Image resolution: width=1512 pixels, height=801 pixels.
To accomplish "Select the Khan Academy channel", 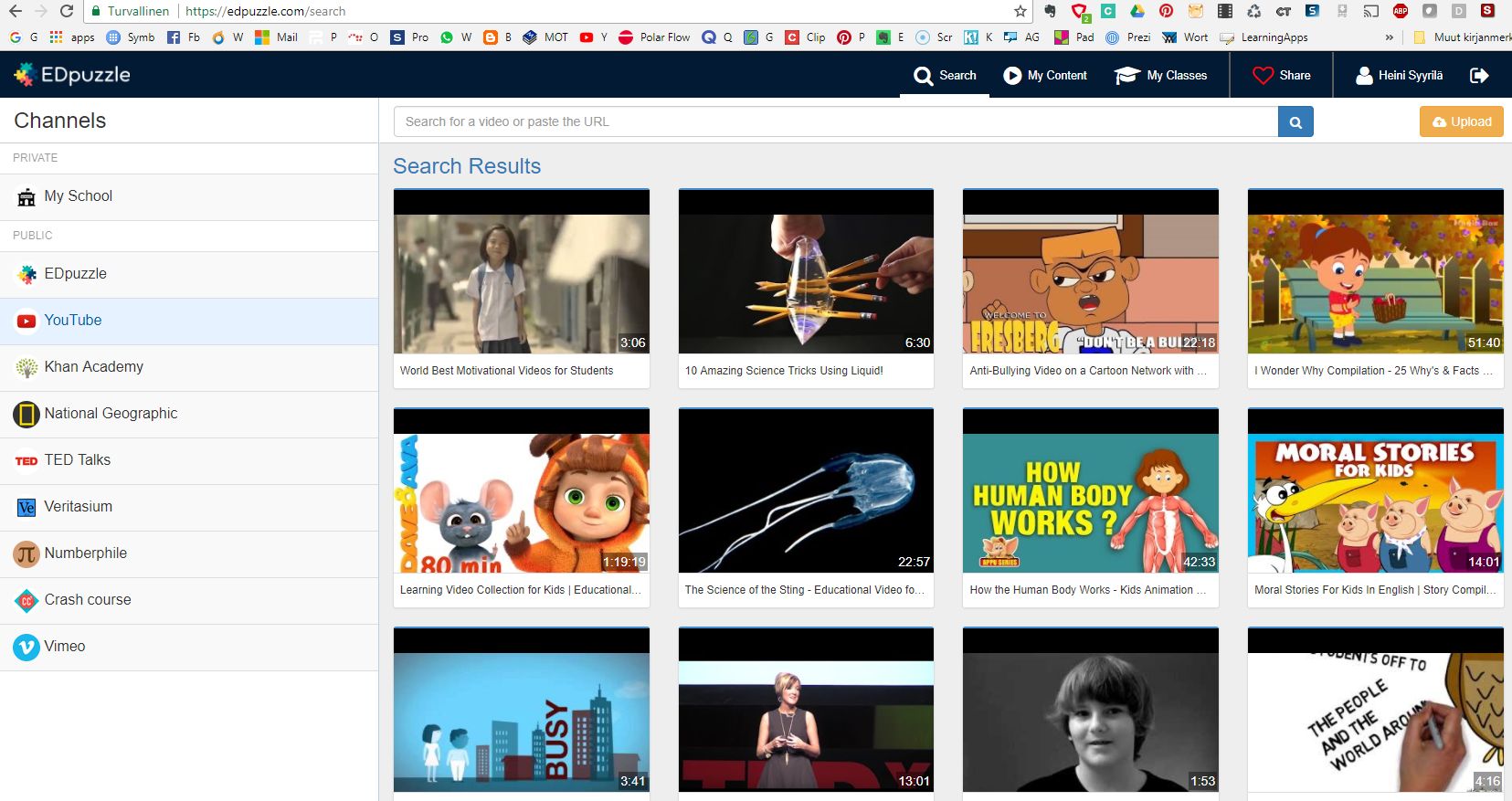I will point(93,367).
